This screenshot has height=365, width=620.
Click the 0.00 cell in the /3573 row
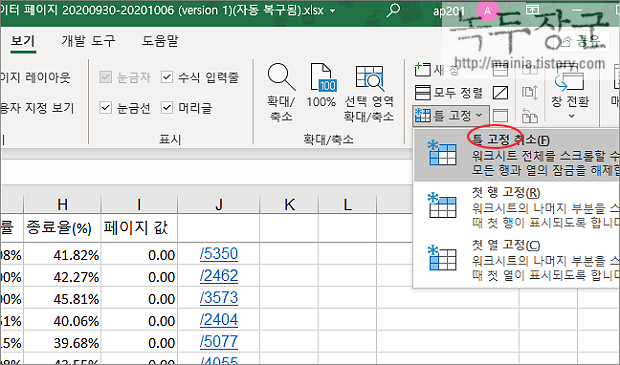pyautogui.click(x=139, y=298)
